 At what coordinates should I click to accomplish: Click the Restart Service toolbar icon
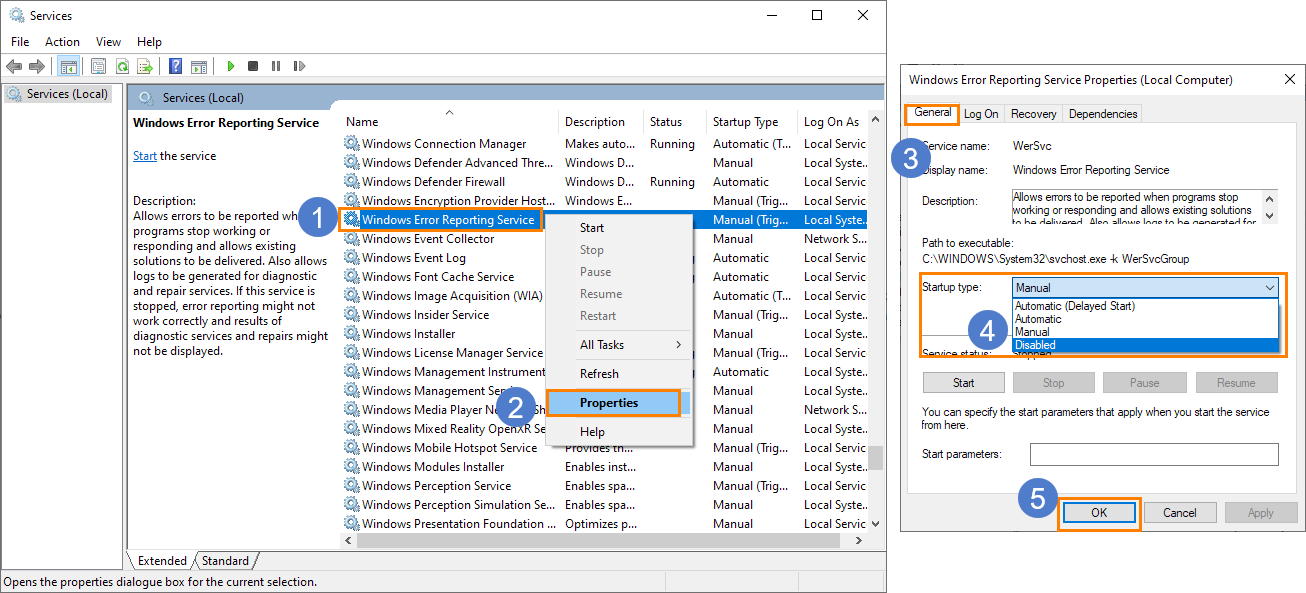coord(299,66)
